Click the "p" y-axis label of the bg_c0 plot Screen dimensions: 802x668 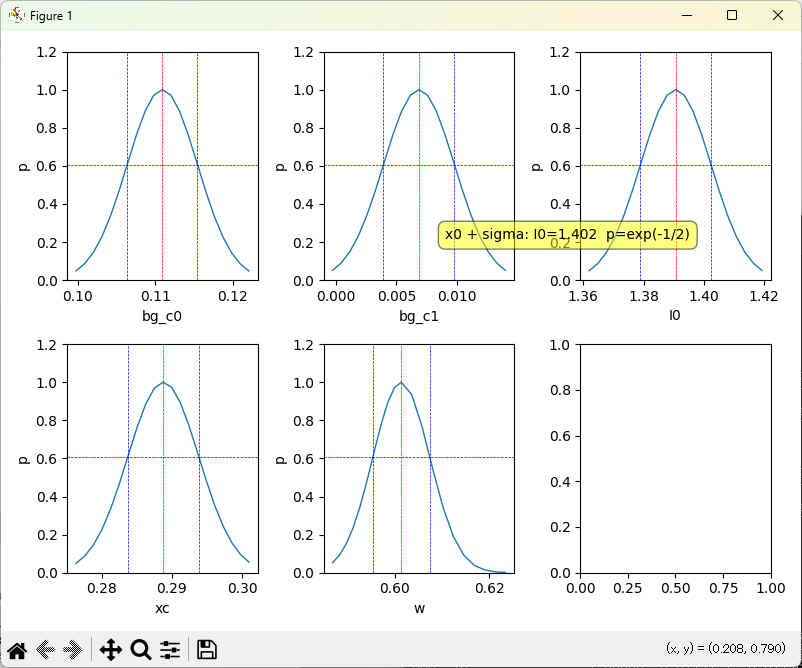[23, 167]
